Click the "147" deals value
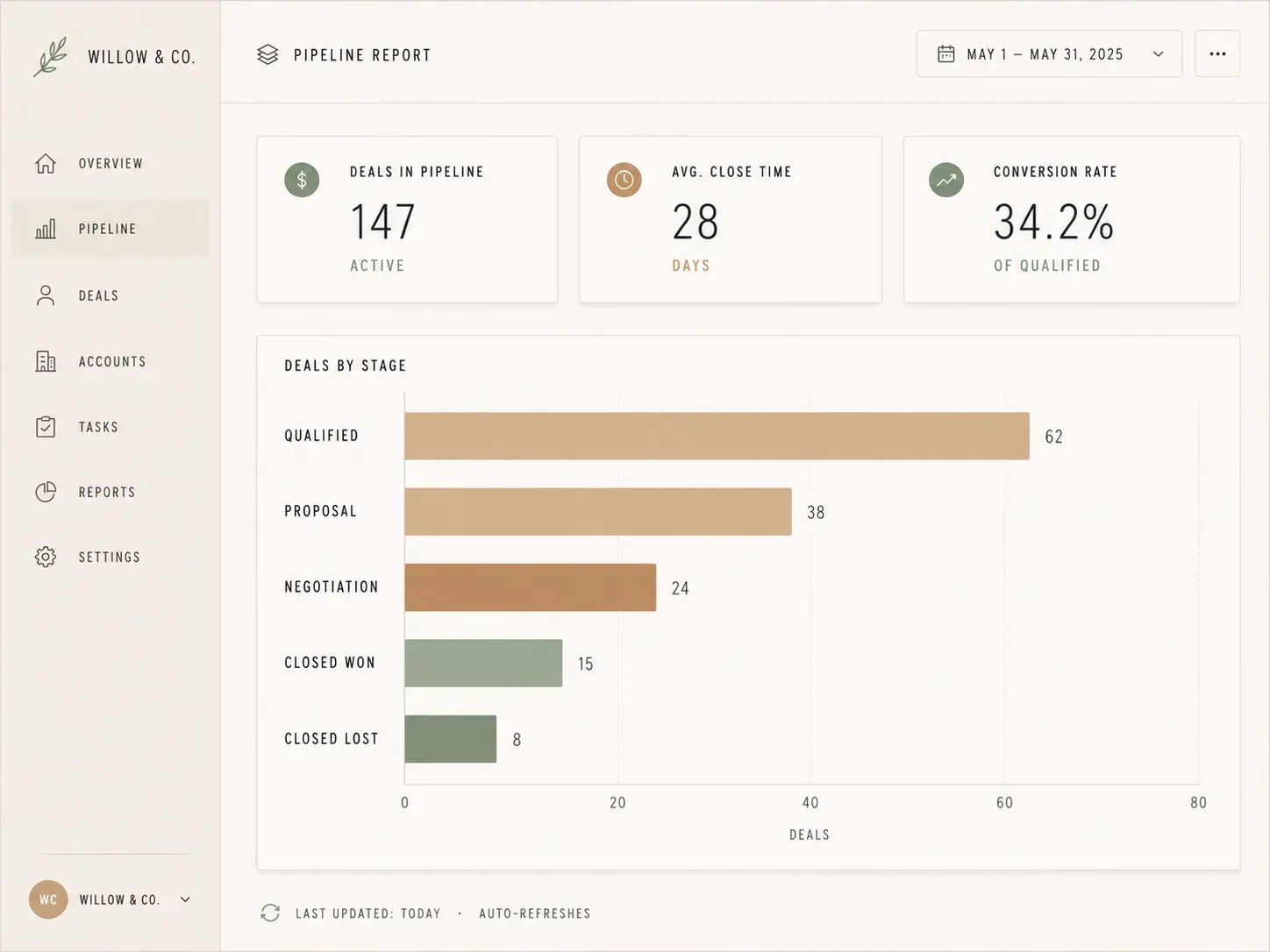The width and height of the screenshot is (1270, 952). tap(382, 222)
